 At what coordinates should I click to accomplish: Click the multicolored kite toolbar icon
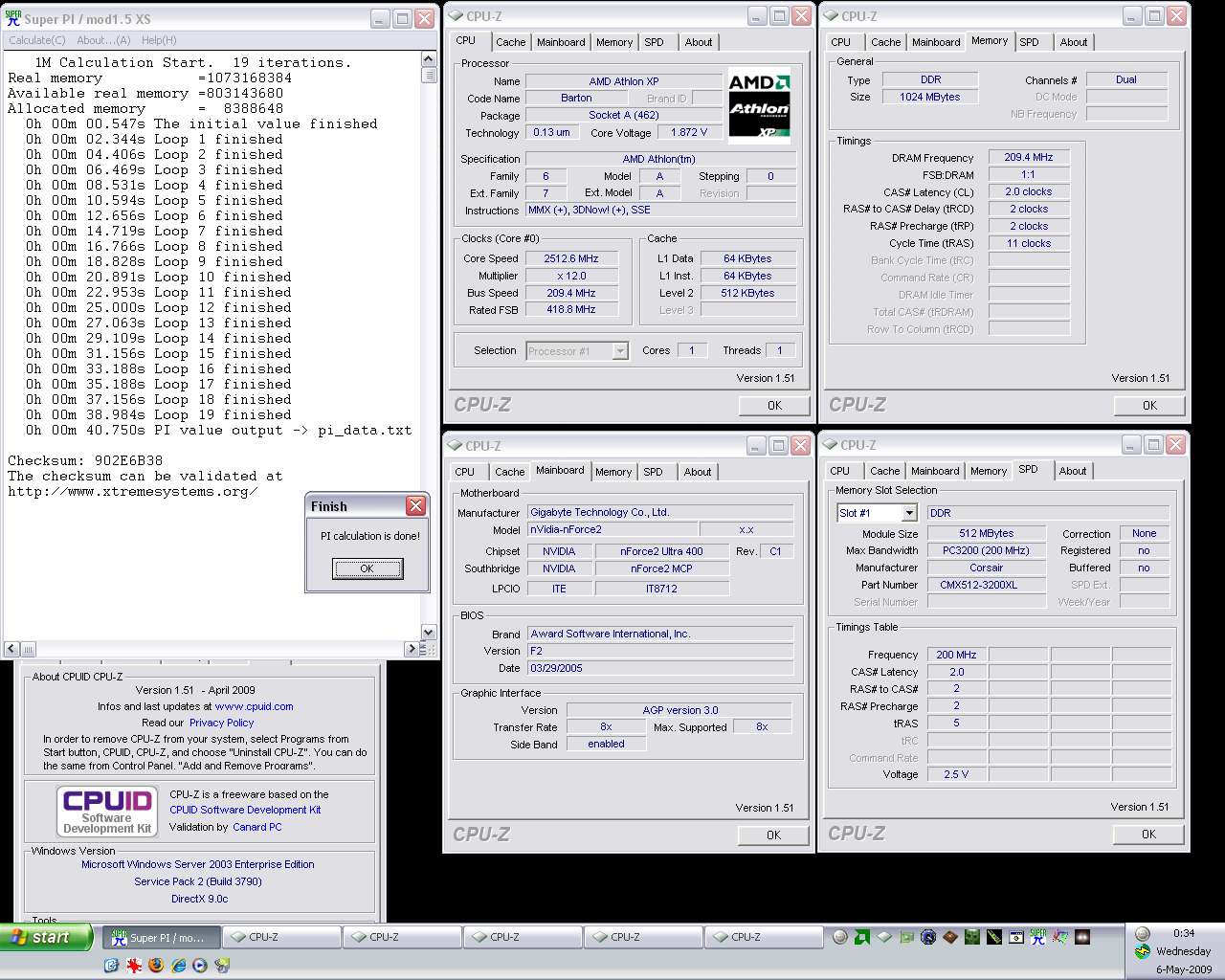pyautogui.click(x=1060, y=937)
